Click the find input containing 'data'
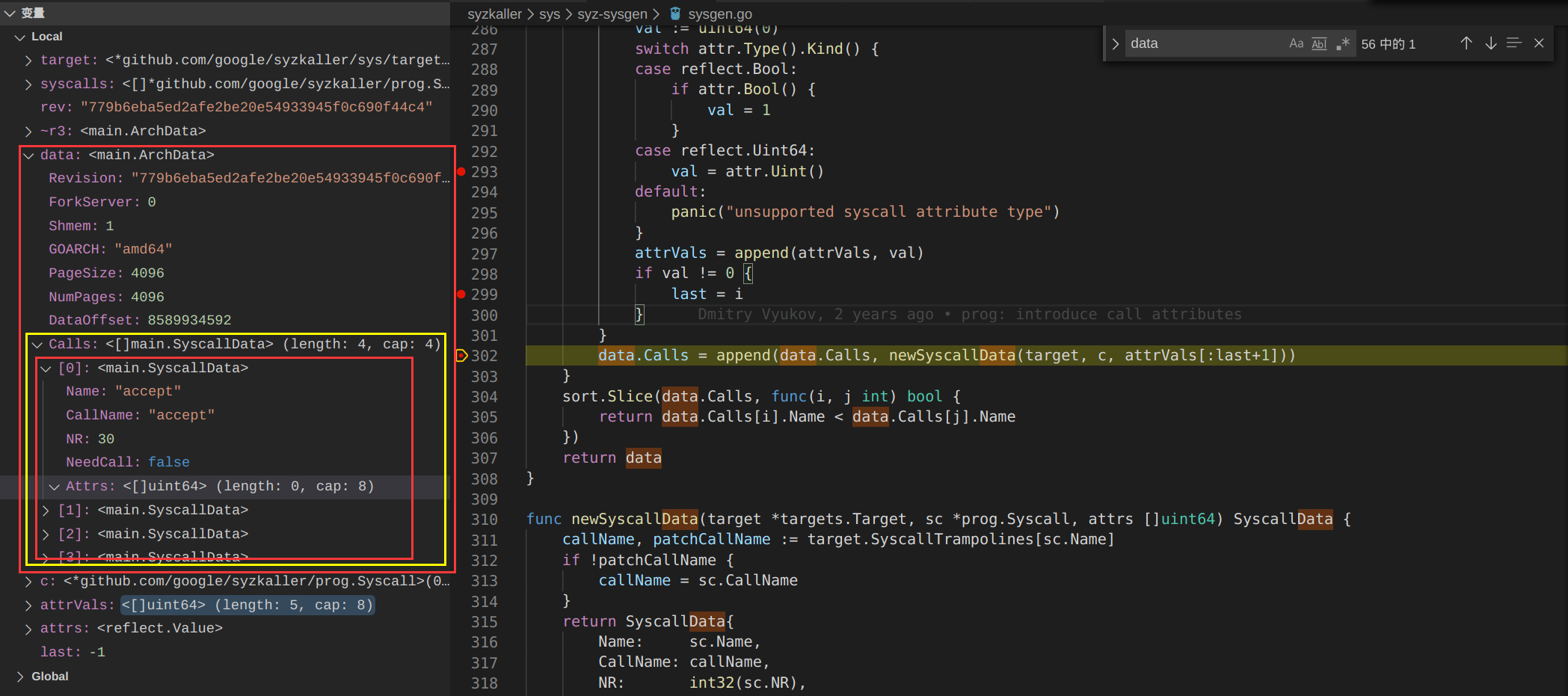Viewport: 1568px width, 696px height. (1204, 44)
